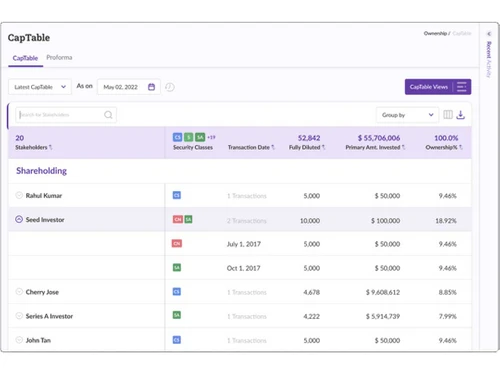The width and height of the screenshot is (500, 375).
Task: Open the Latest CapTable dropdown
Action: (x=40, y=87)
